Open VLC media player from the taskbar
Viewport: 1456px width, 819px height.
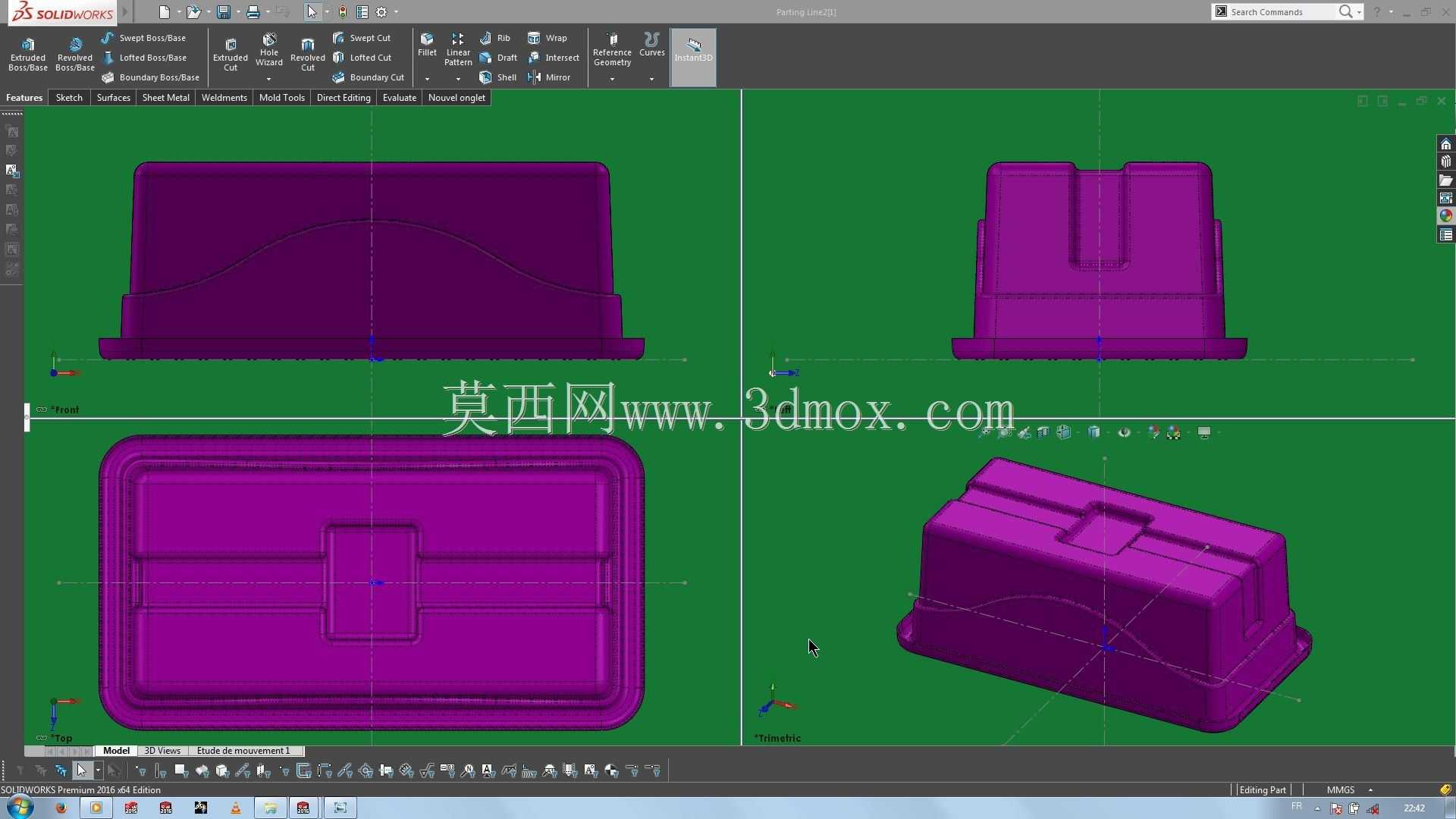pyautogui.click(x=235, y=808)
